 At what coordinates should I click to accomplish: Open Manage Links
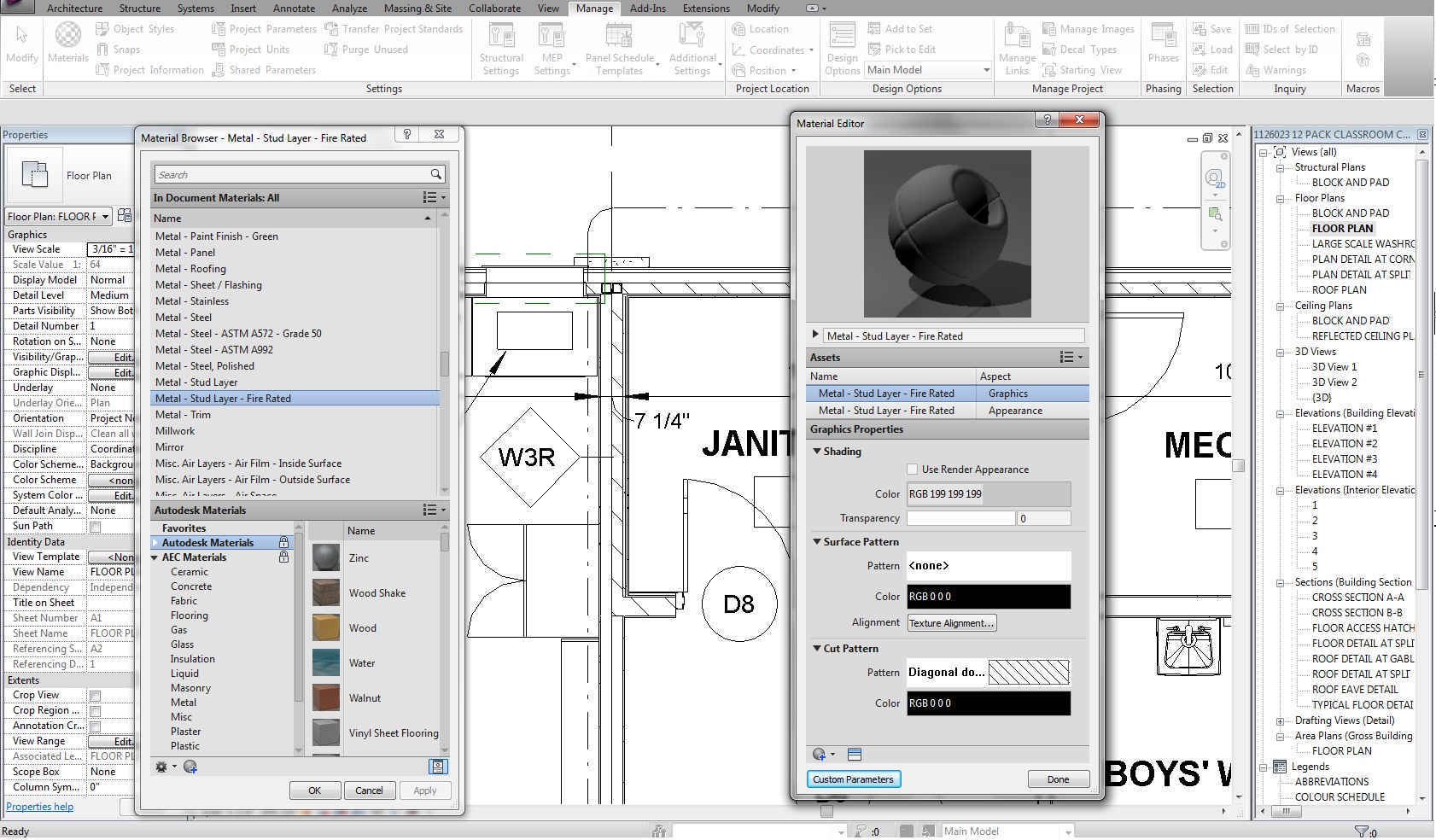point(1017,50)
